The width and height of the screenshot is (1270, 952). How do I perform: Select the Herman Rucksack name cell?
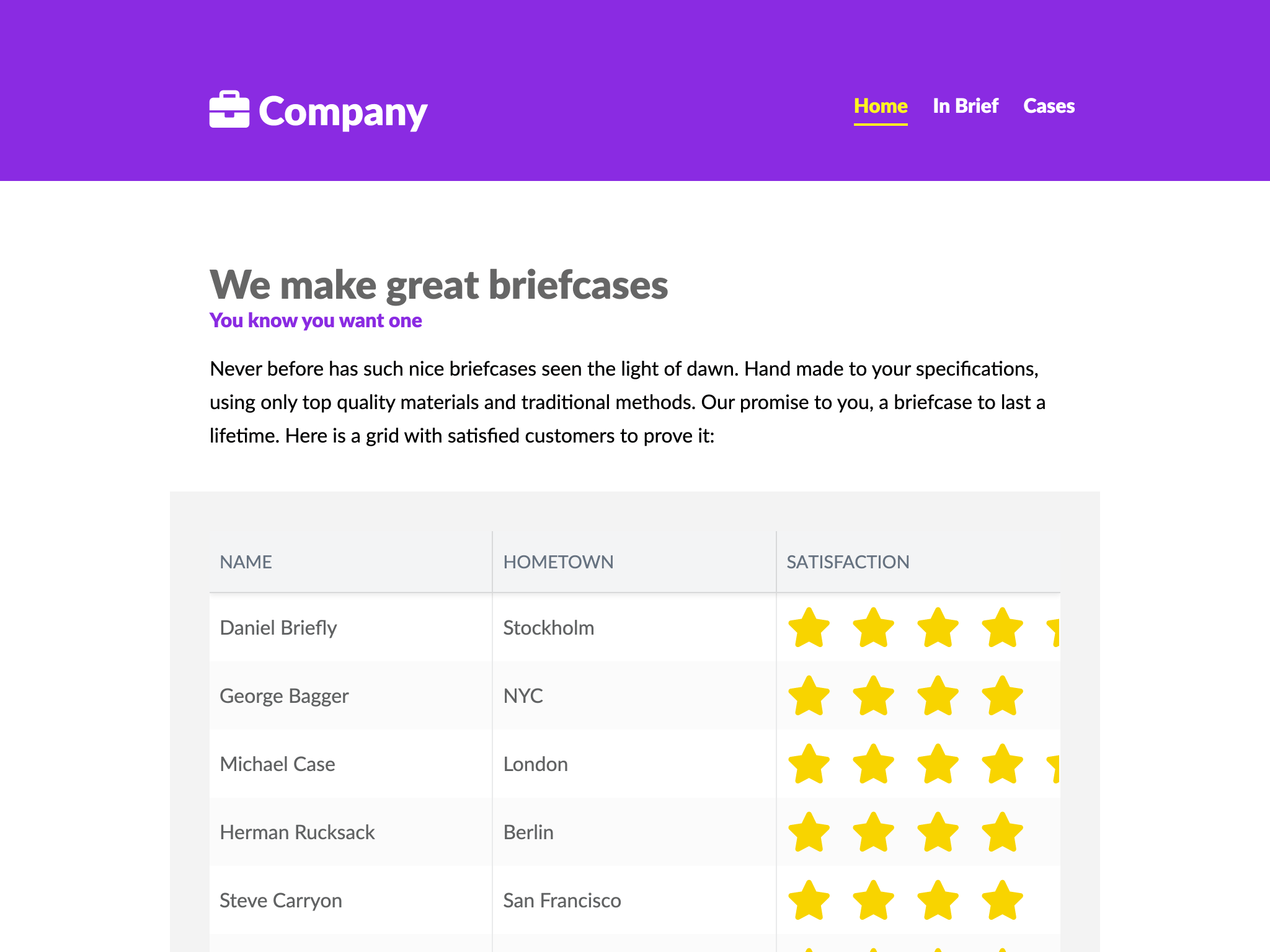351,832
